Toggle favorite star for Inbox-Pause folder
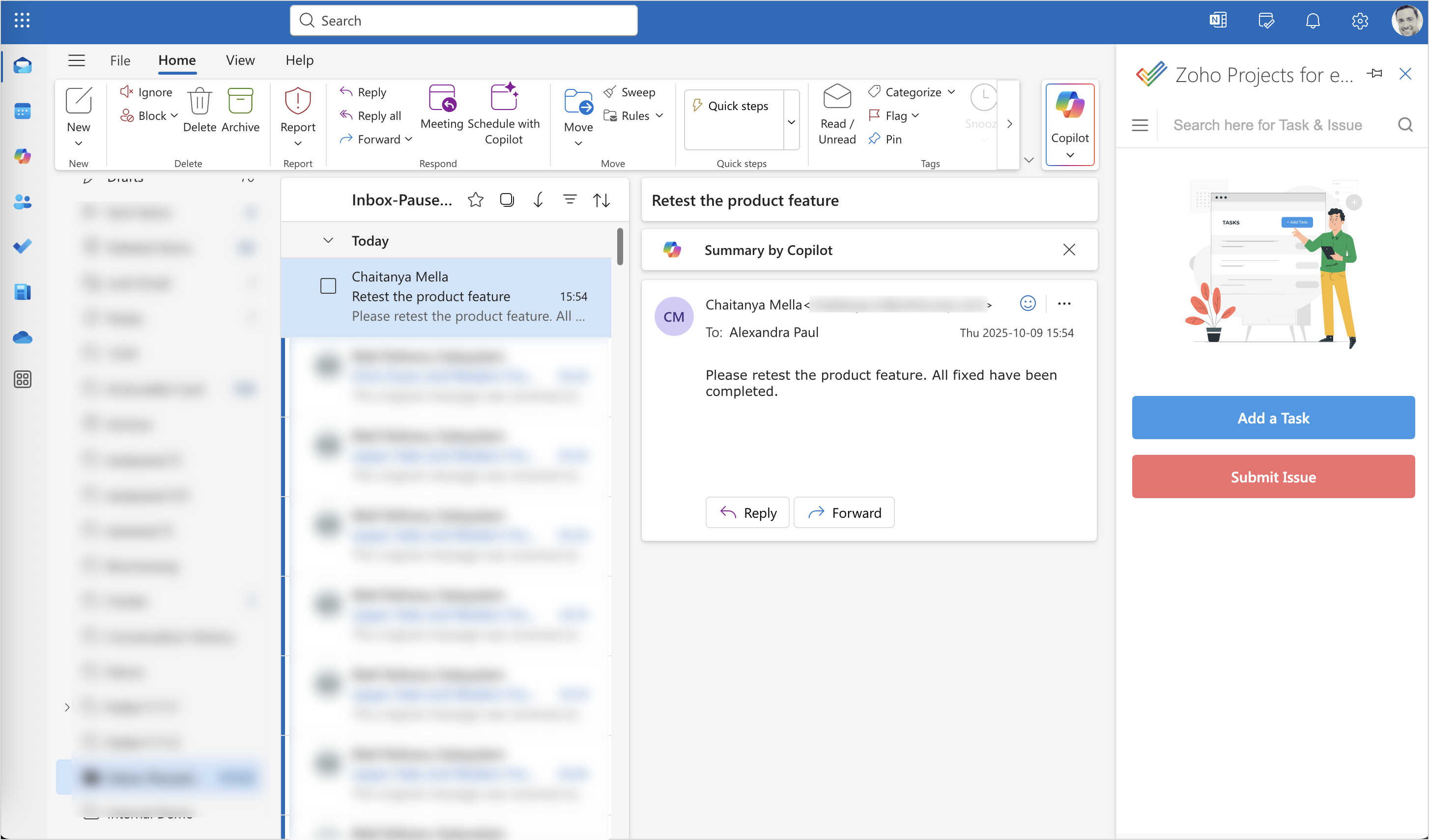This screenshot has height=840, width=1429. 475,200
